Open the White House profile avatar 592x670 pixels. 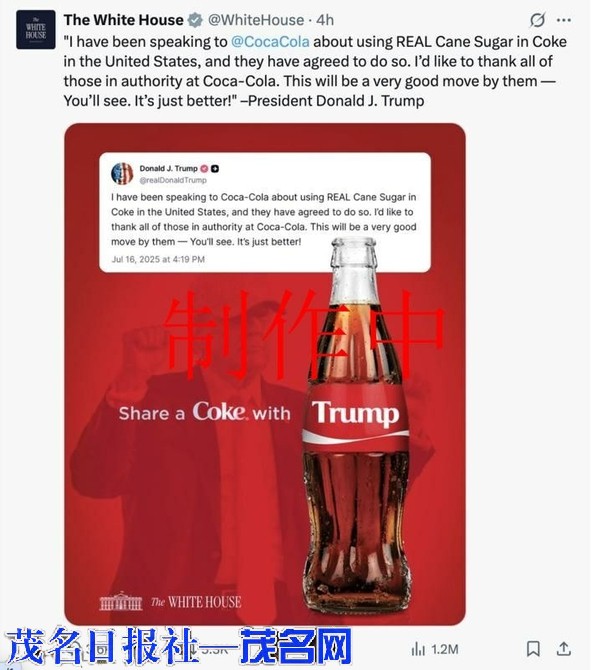pyautogui.click(x=36, y=30)
